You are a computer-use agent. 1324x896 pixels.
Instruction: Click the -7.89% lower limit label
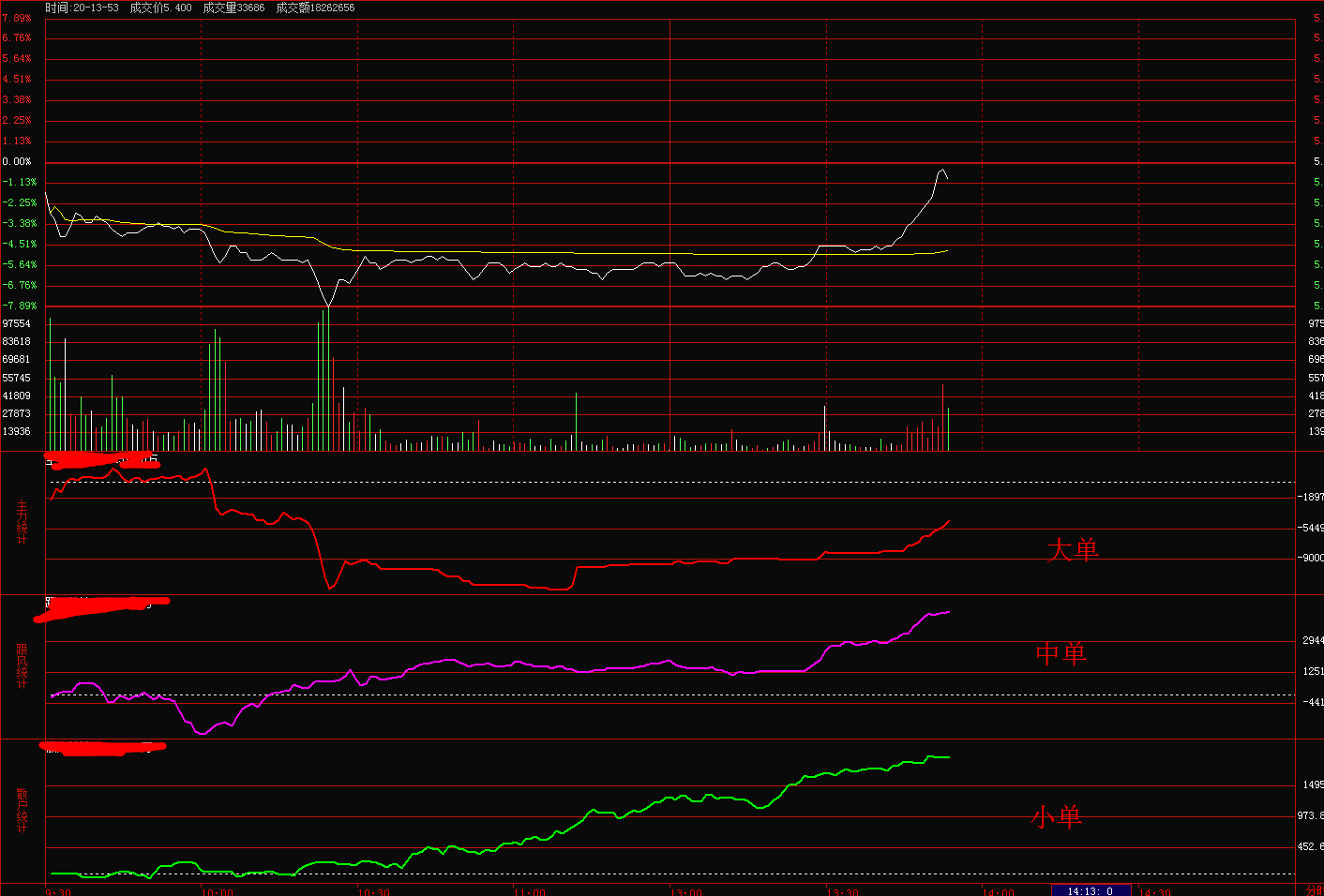[x=19, y=306]
